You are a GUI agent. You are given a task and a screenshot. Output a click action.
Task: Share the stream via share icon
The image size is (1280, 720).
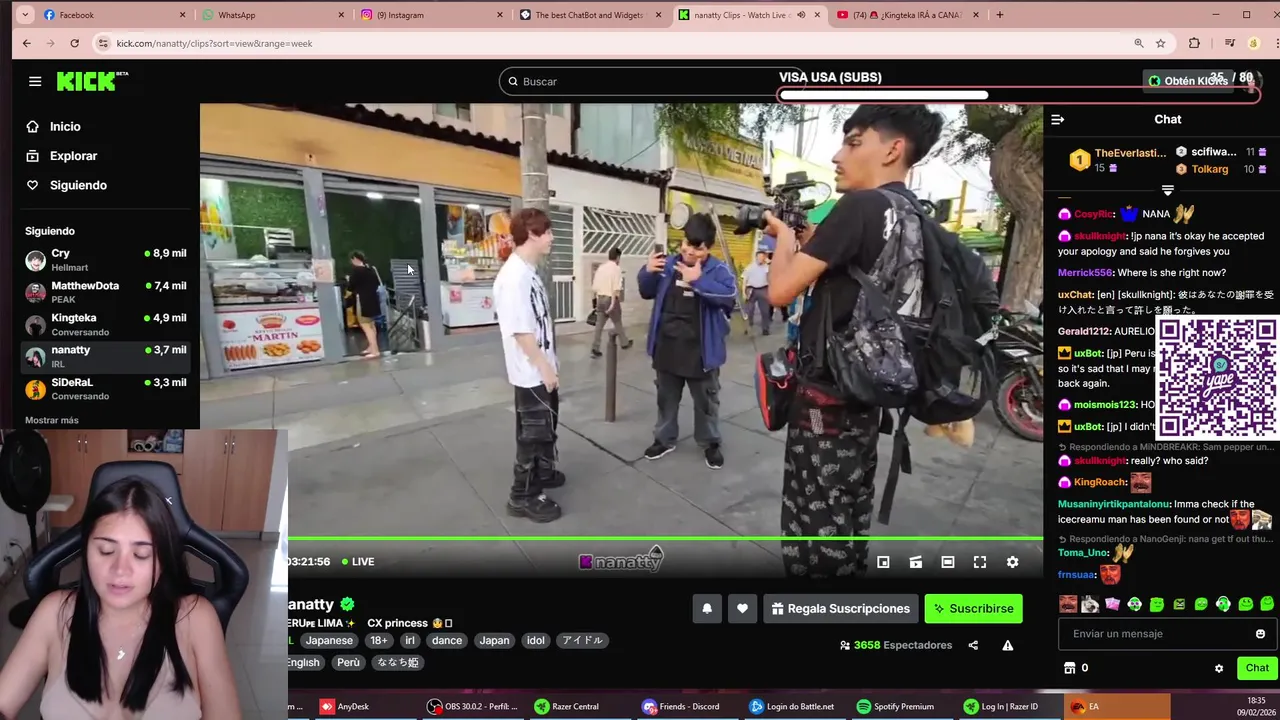pyautogui.click(x=973, y=645)
